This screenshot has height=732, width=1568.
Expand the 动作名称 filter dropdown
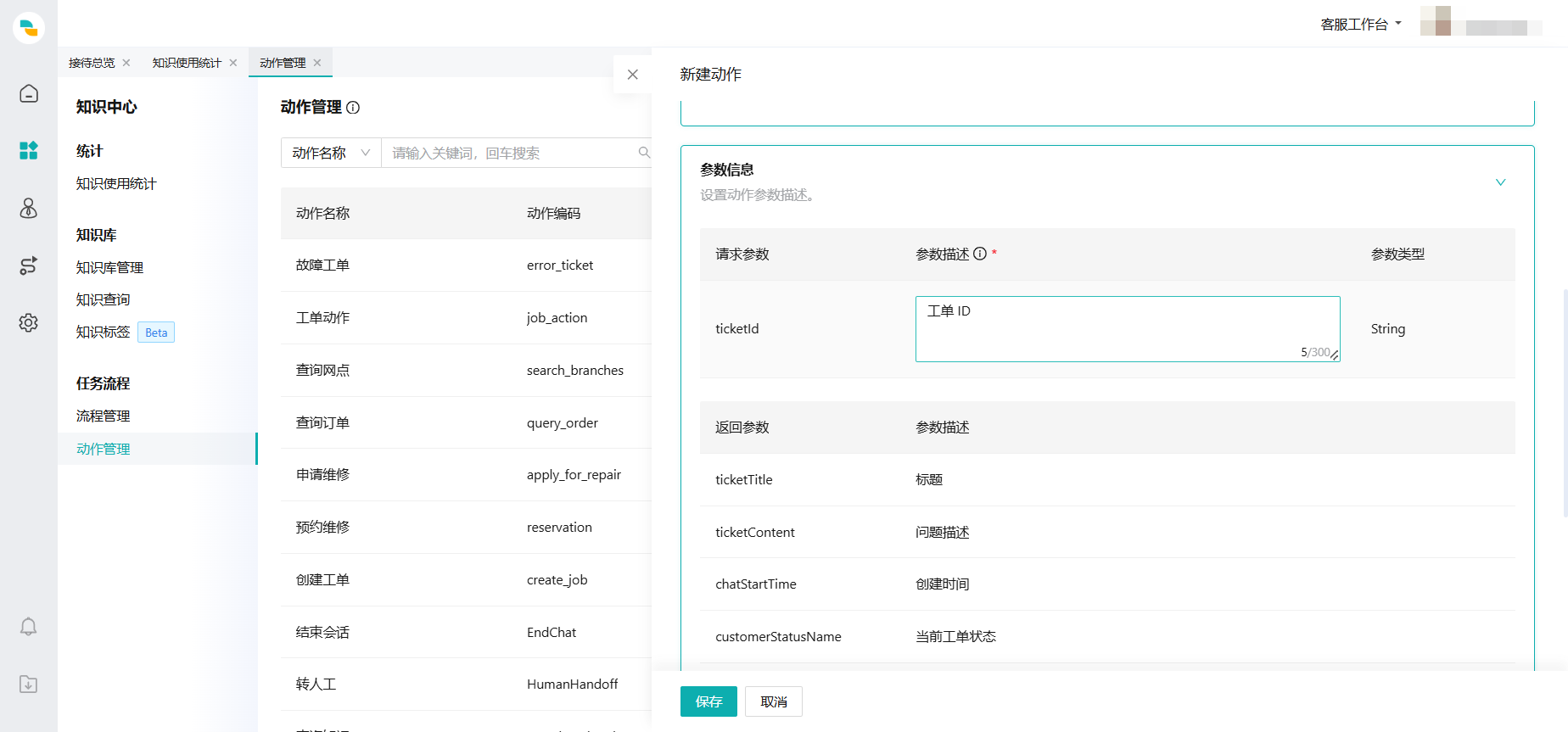(331, 153)
